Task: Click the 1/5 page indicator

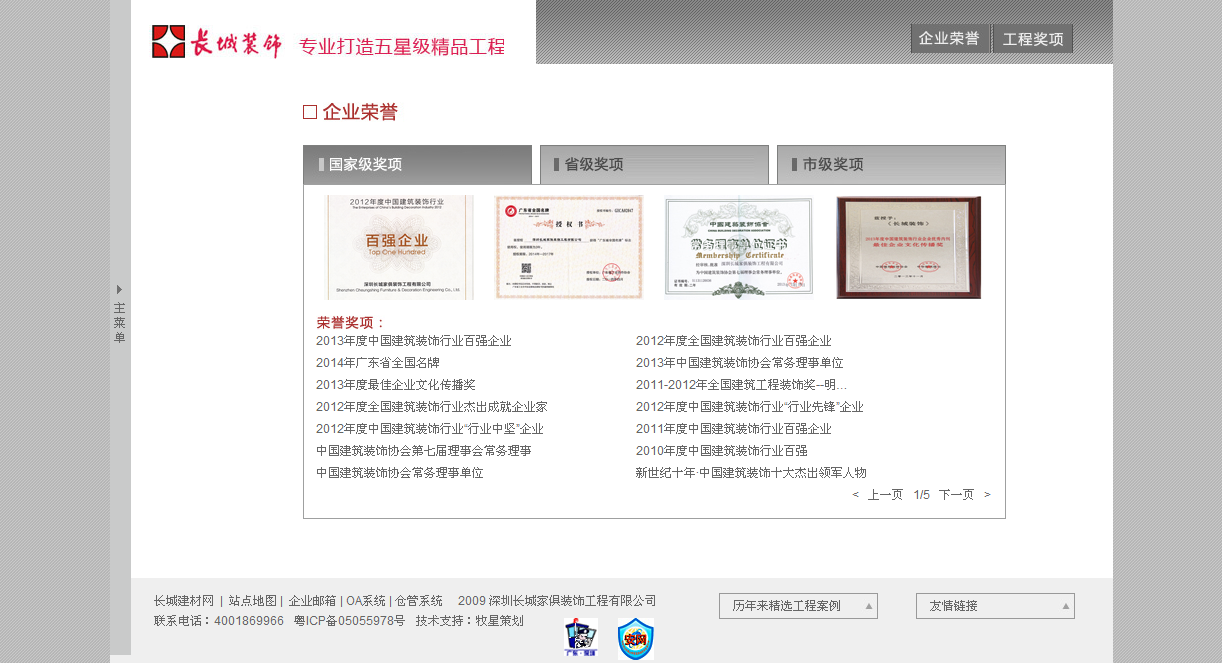Action: 922,494
